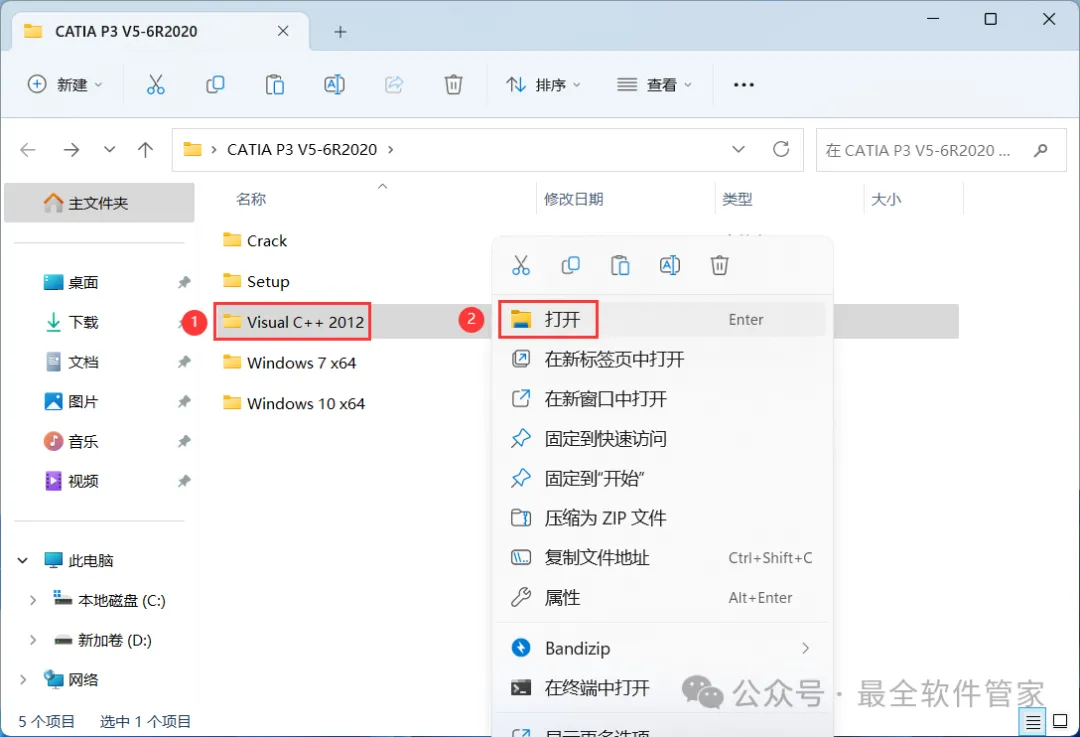
Task: Select 固定到"开始" menu entry
Action: click(661, 478)
